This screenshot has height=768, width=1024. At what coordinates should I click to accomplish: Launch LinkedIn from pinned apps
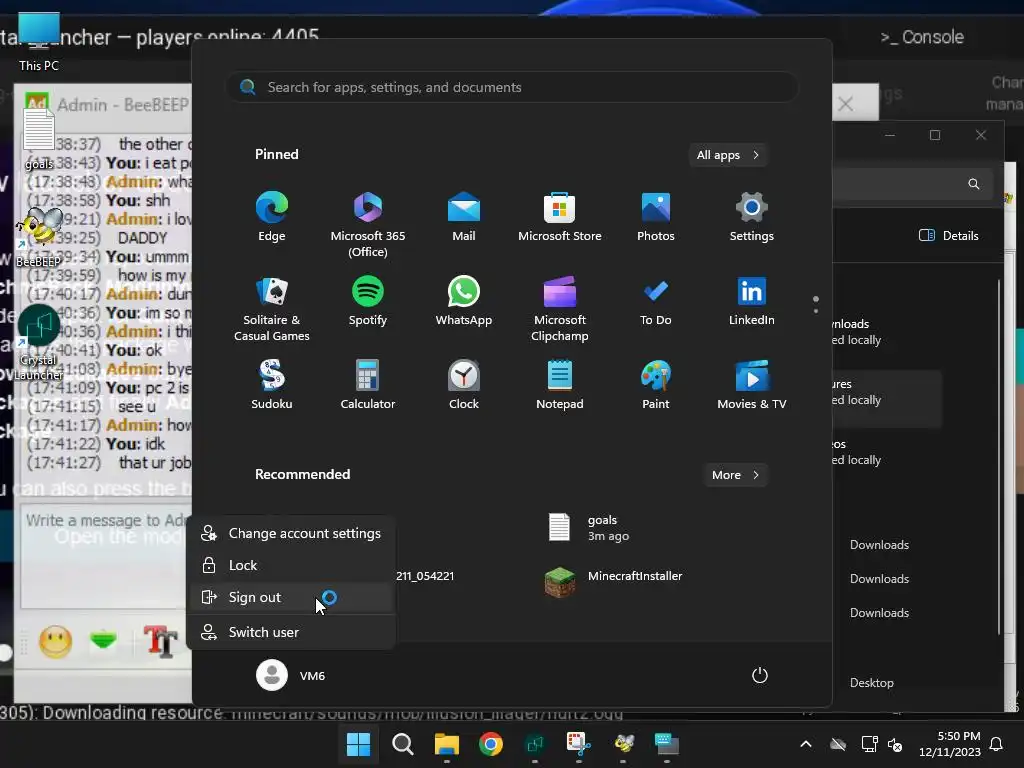click(x=752, y=302)
